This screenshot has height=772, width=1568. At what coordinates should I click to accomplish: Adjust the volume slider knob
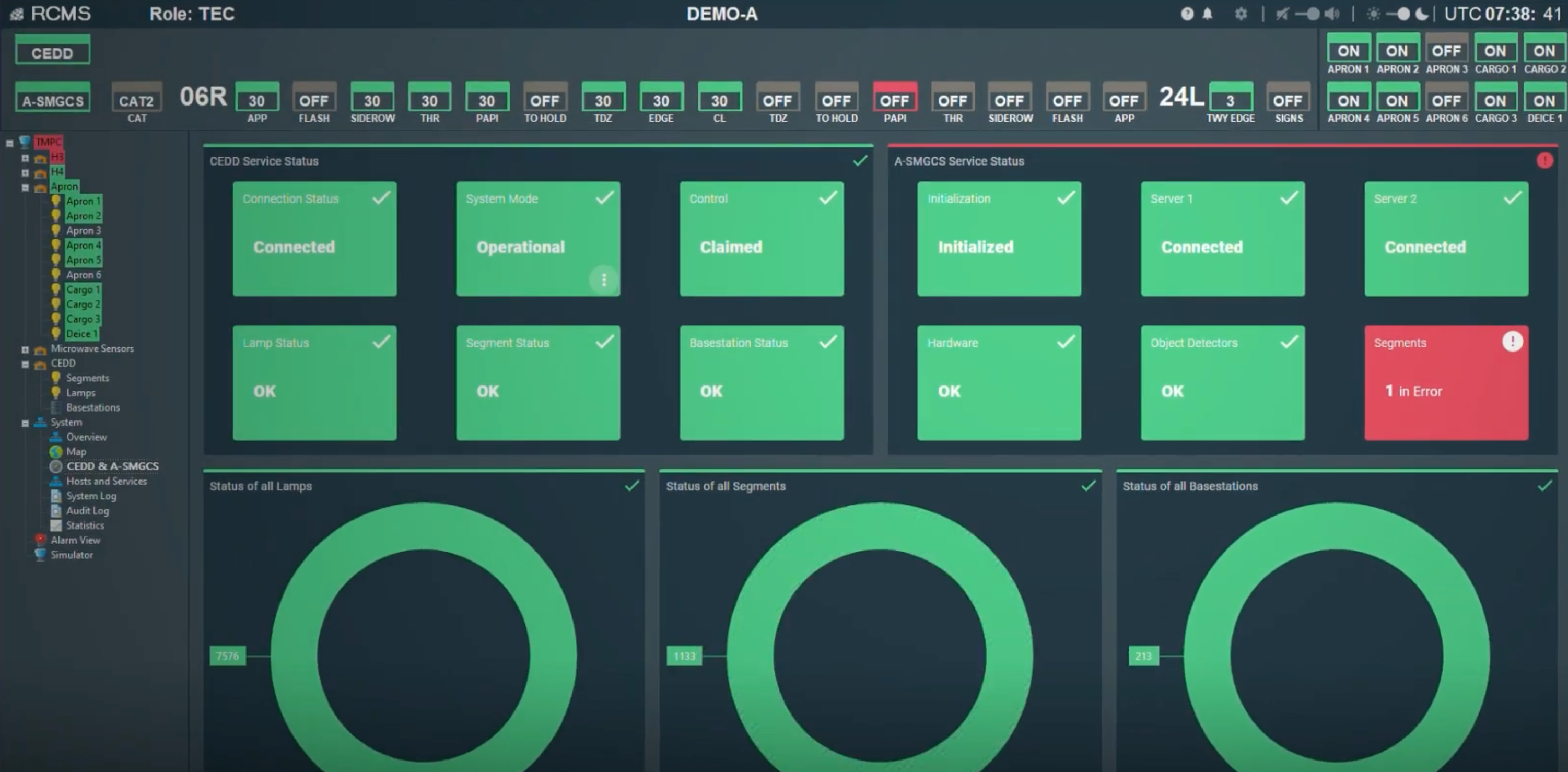[1313, 14]
